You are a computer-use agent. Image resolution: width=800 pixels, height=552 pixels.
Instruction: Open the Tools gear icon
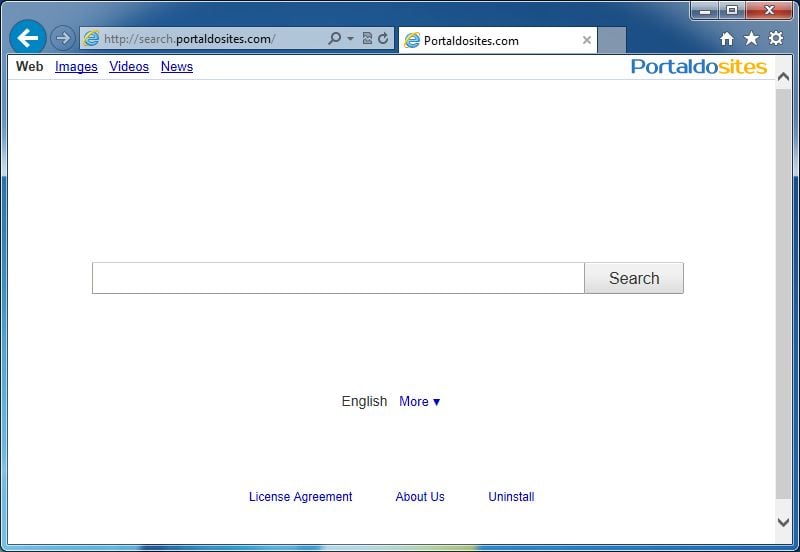[776, 38]
